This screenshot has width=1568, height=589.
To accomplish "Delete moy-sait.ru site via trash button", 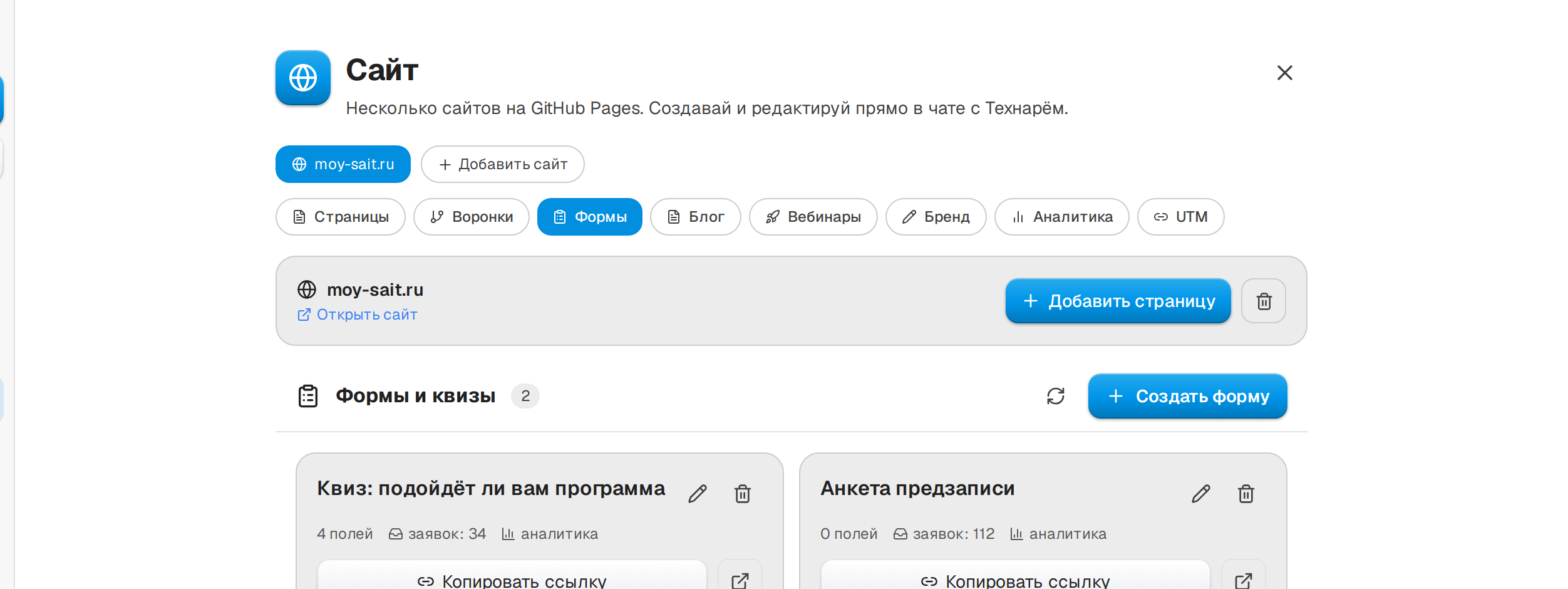I will pos(1264,301).
